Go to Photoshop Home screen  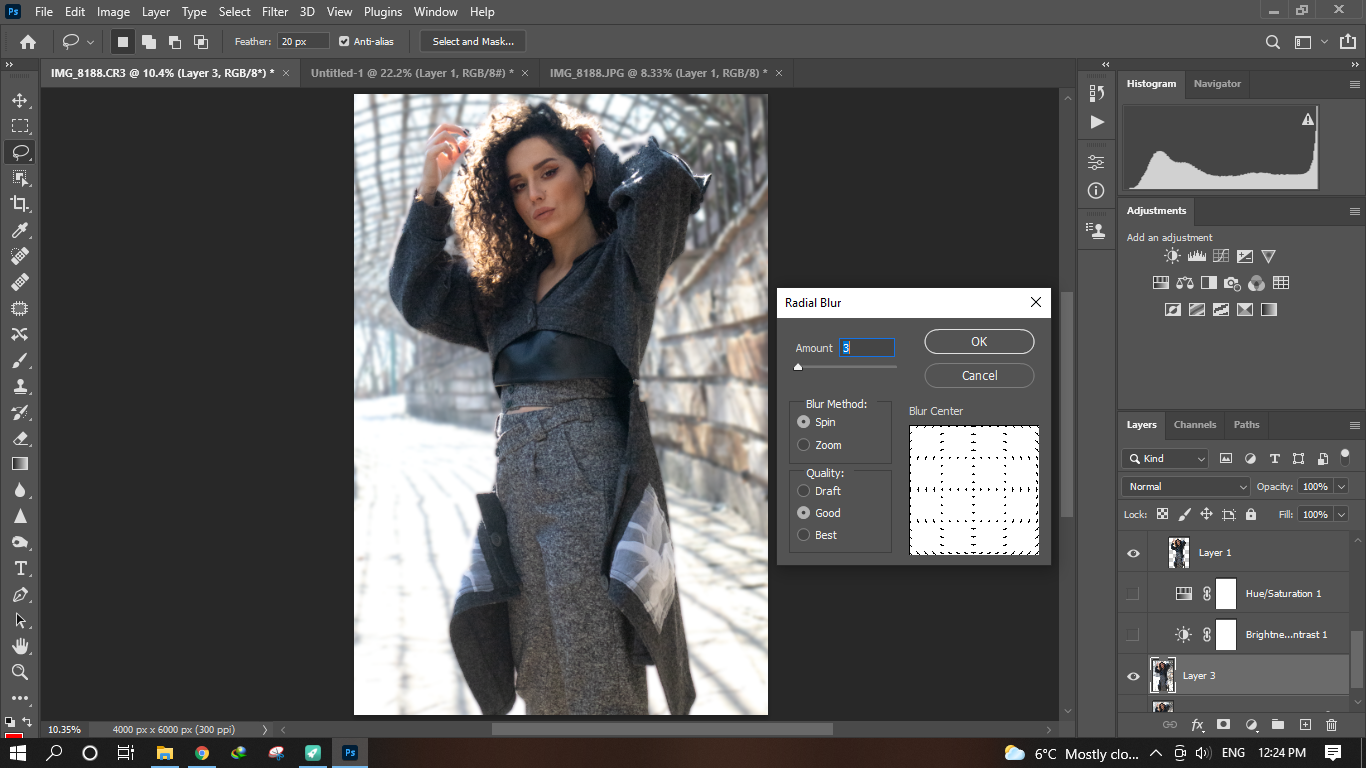pos(28,42)
